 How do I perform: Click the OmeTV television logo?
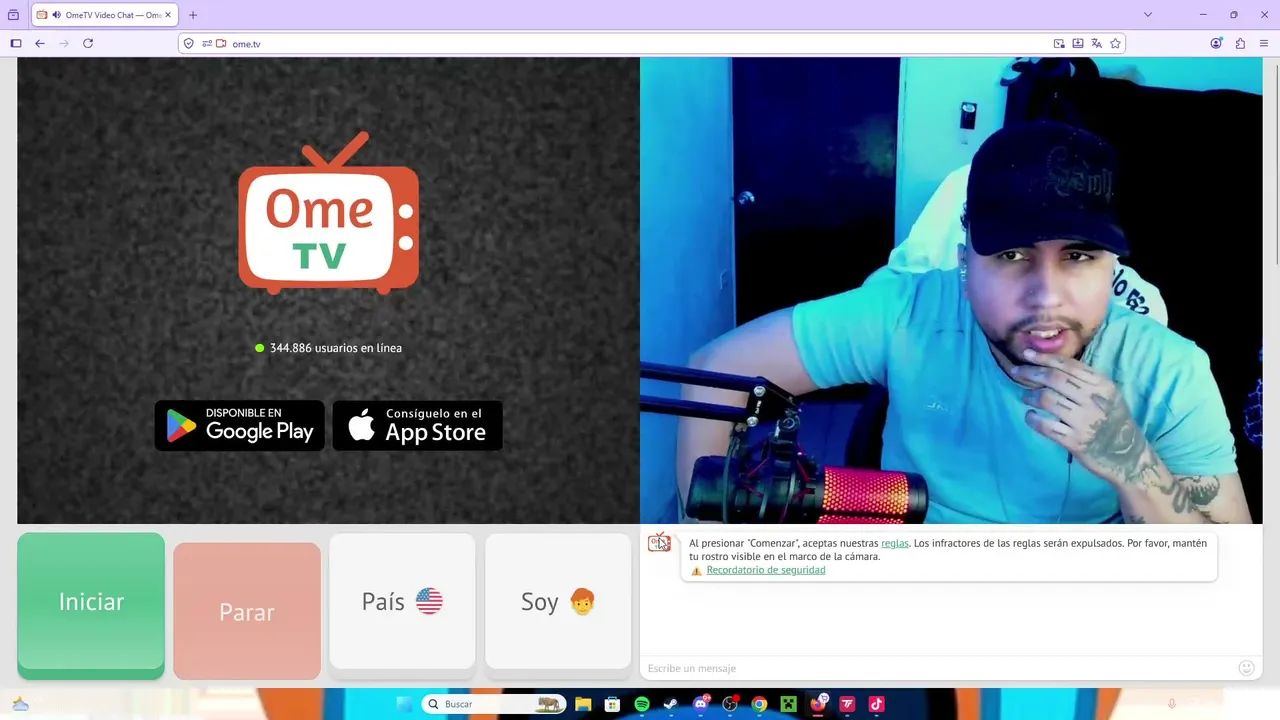(x=328, y=213)
